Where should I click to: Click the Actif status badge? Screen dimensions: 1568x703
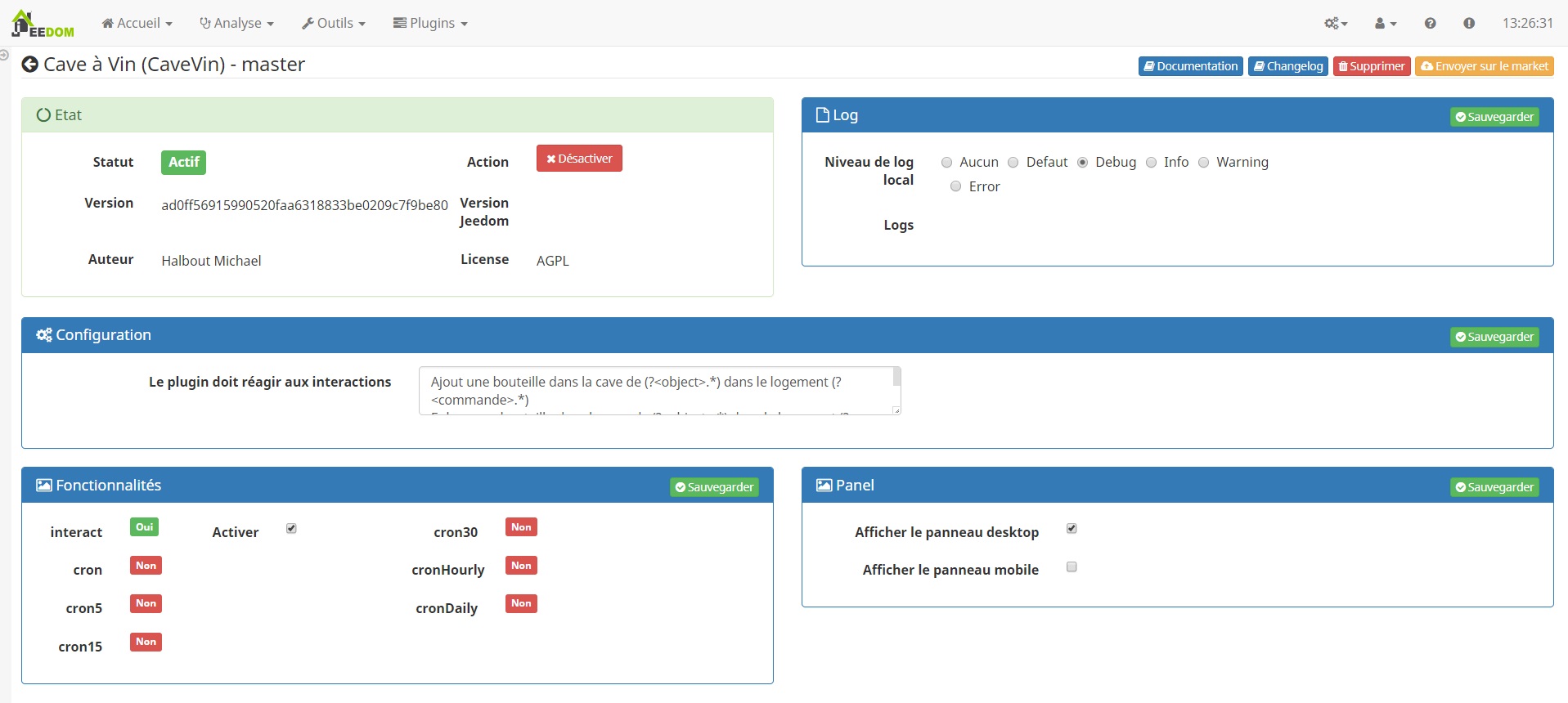coord(183,163)
